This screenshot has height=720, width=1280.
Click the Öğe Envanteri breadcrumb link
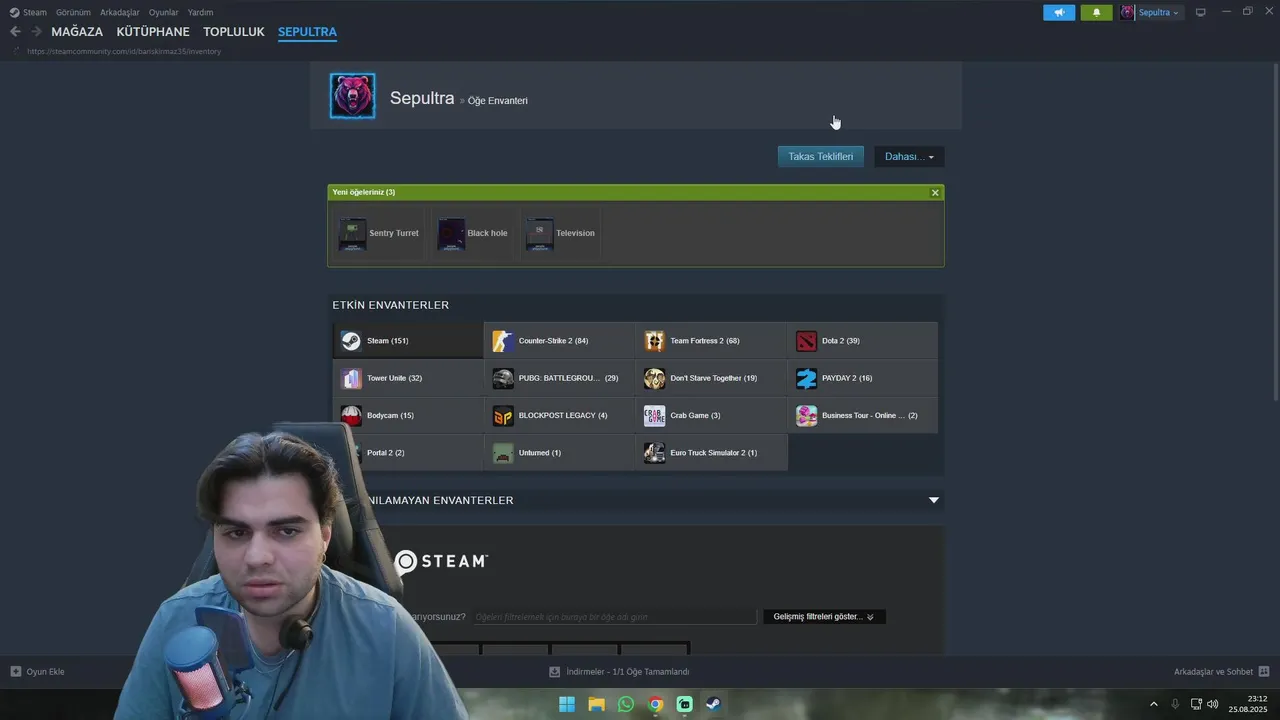498,101
